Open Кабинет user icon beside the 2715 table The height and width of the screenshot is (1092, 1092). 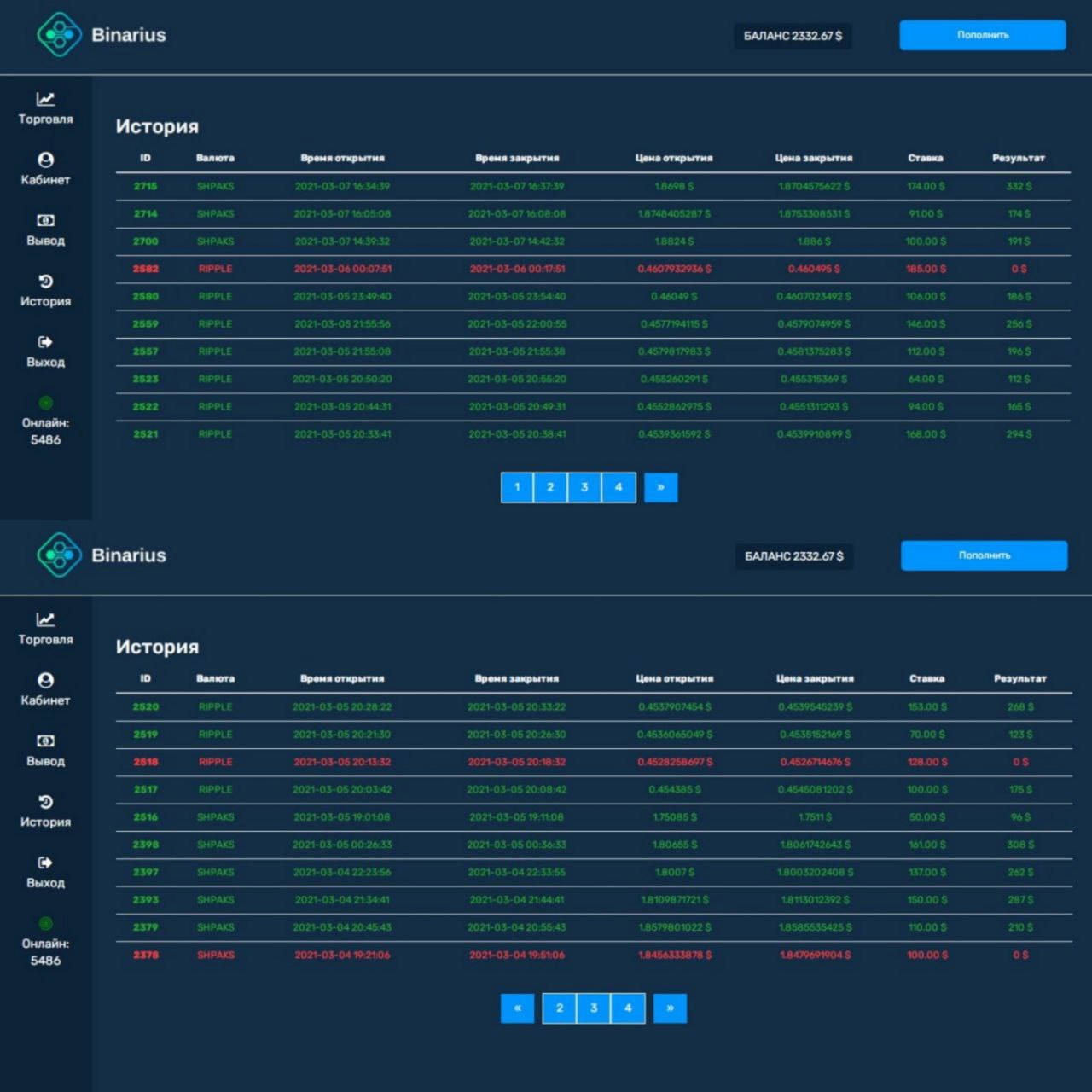45,160
